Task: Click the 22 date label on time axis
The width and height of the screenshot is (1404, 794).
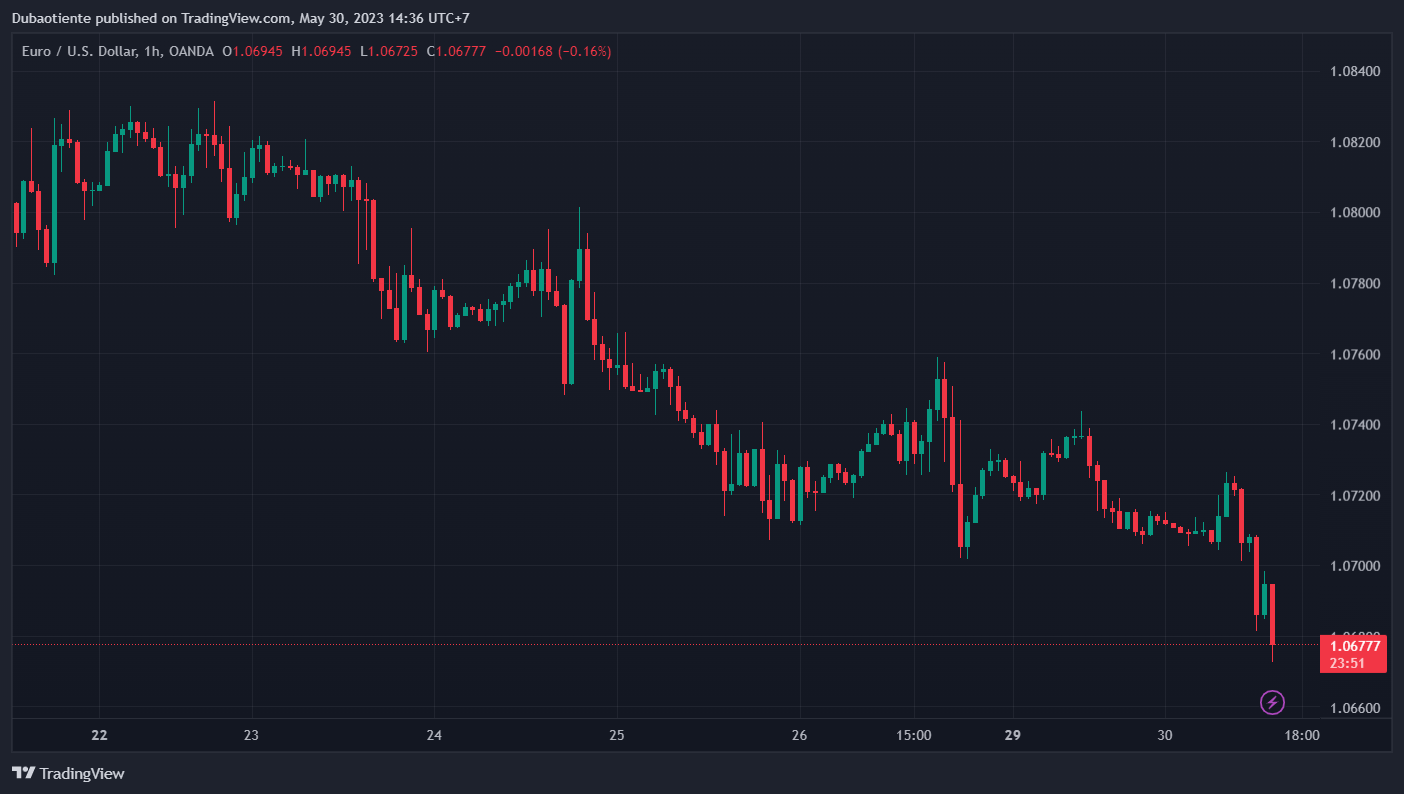Action: click(x=99, y=735)
